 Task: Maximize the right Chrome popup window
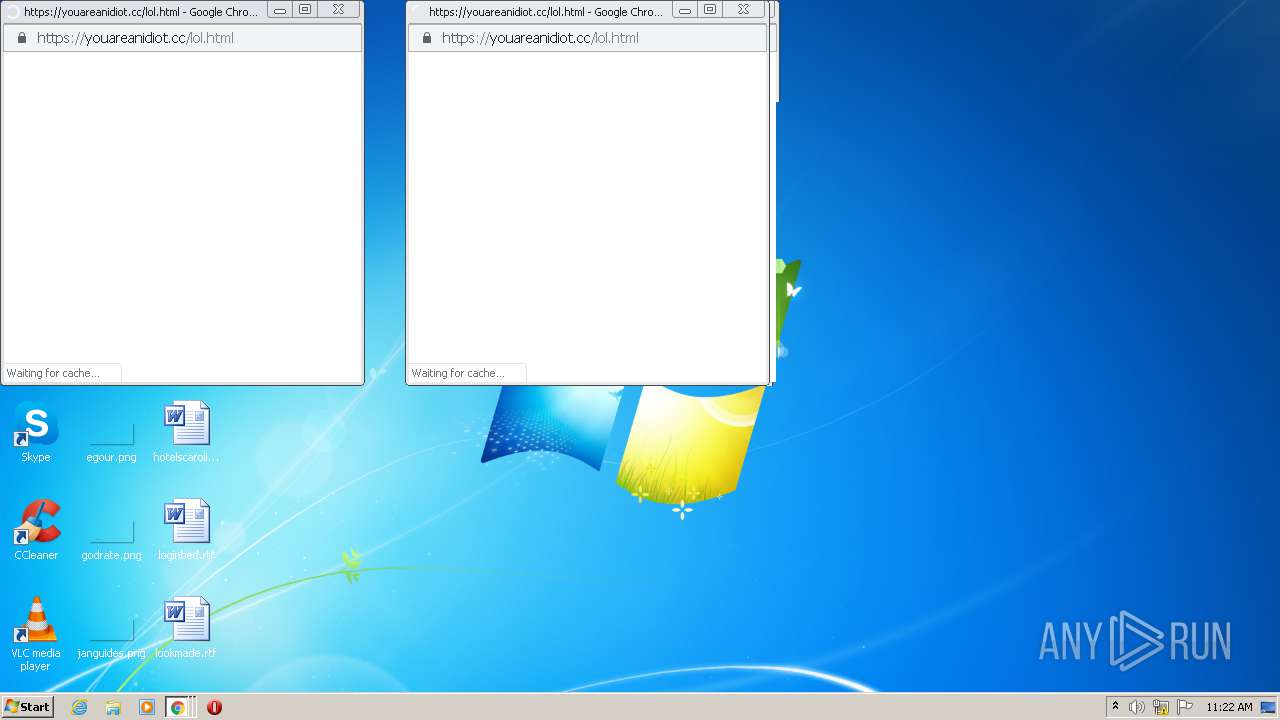(710, 10)
